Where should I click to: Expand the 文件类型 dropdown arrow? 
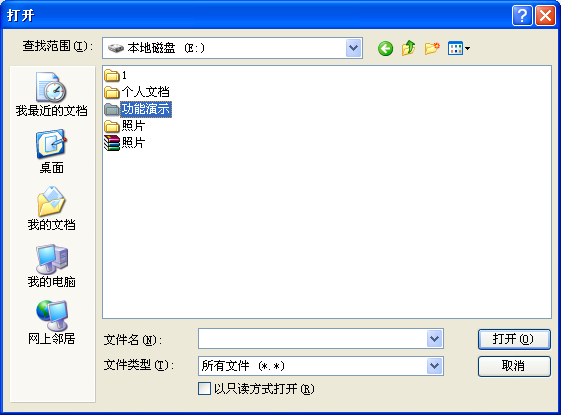click(x=435, y=366)
